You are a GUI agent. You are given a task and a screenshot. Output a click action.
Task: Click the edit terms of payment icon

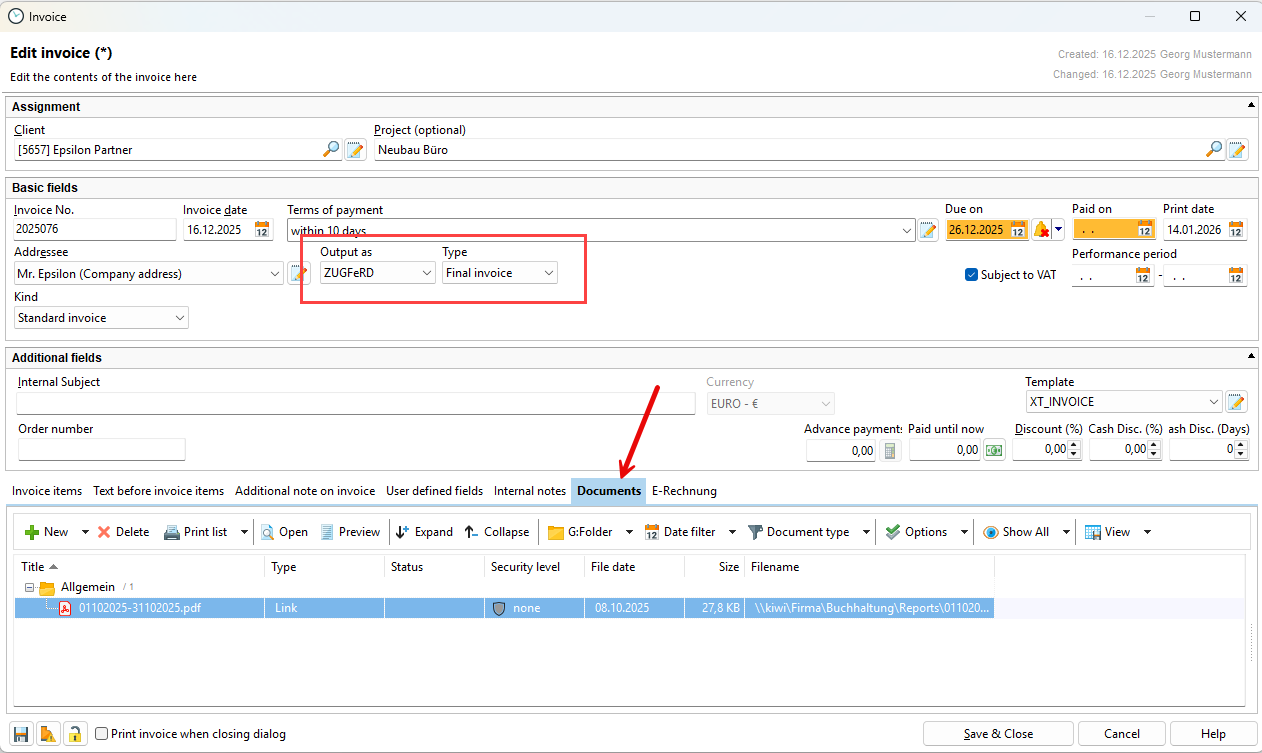click(928, 230)
